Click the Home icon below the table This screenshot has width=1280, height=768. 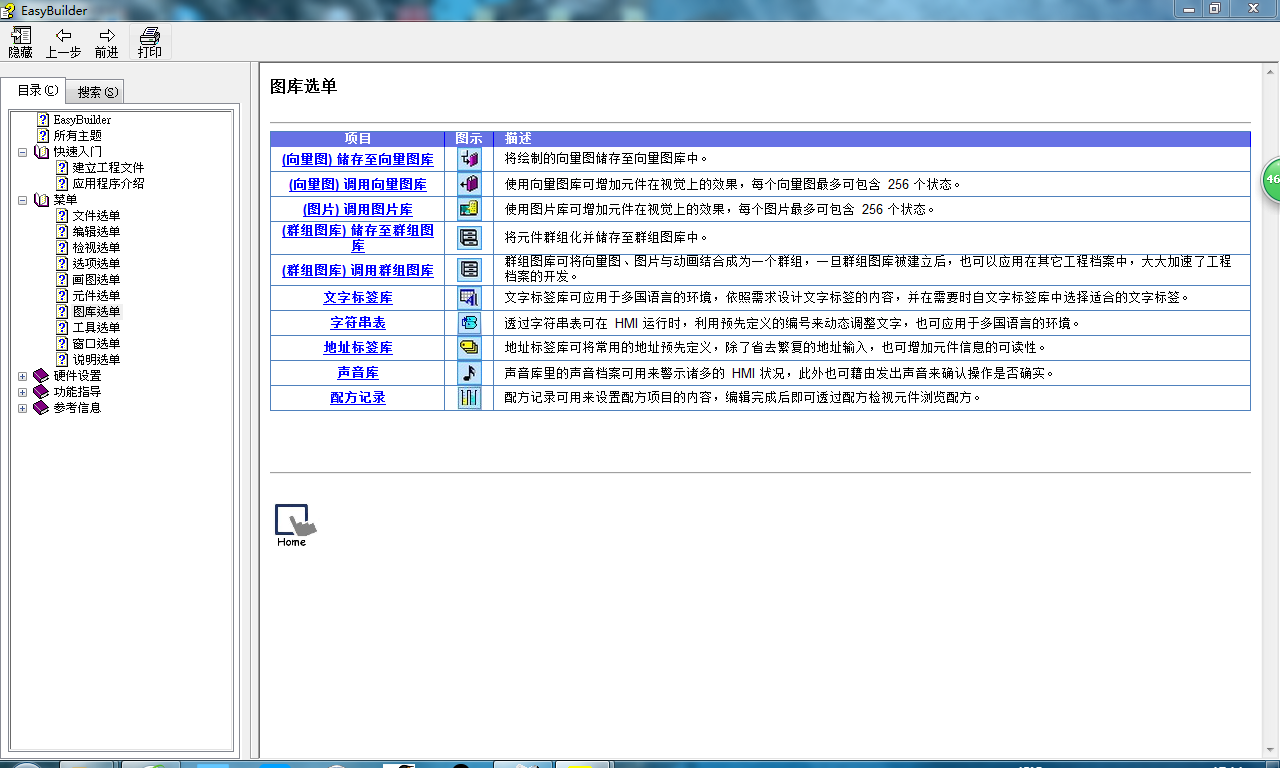coord(293,523)
